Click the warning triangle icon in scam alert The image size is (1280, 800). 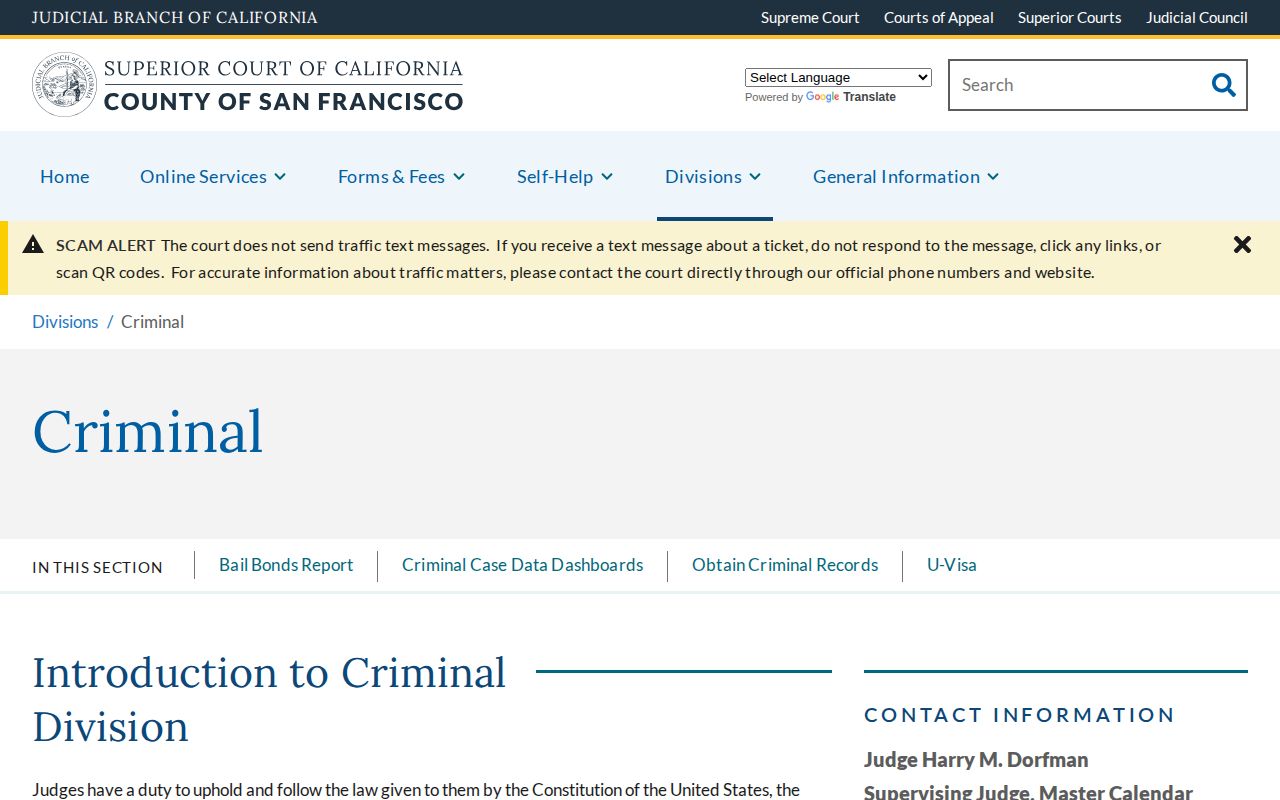click(x=33, y=244)
